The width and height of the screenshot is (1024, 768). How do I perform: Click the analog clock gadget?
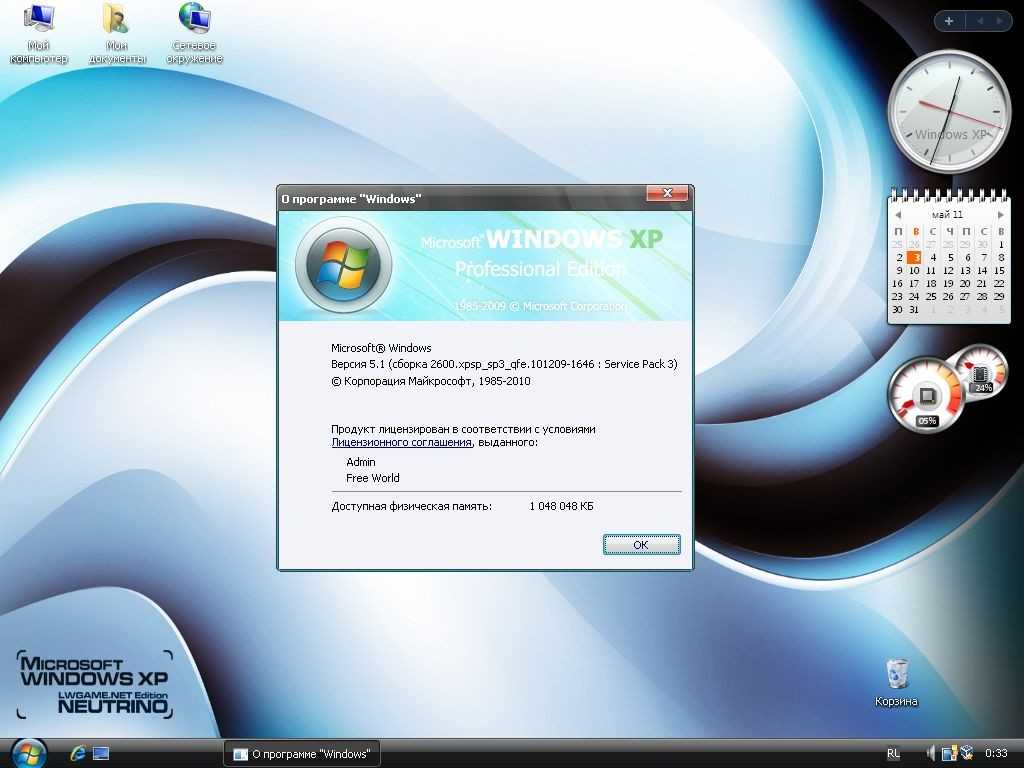[x=950, y=112]
